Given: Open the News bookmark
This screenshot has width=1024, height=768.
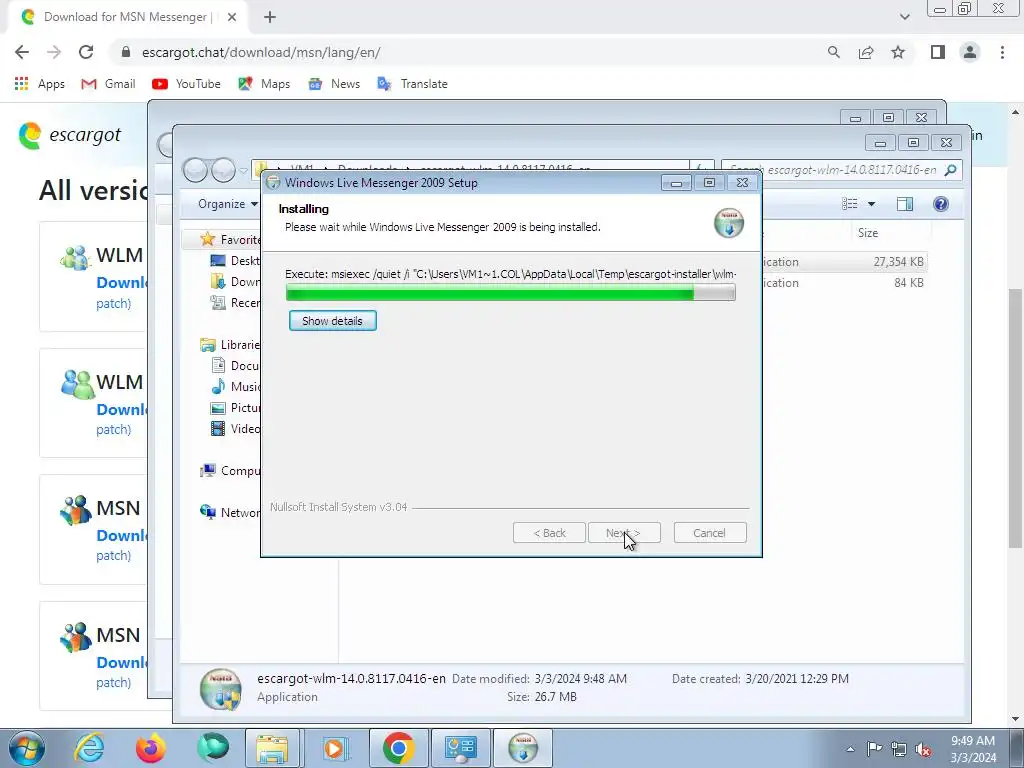Looking at the screenshot, I should (334, 84).
